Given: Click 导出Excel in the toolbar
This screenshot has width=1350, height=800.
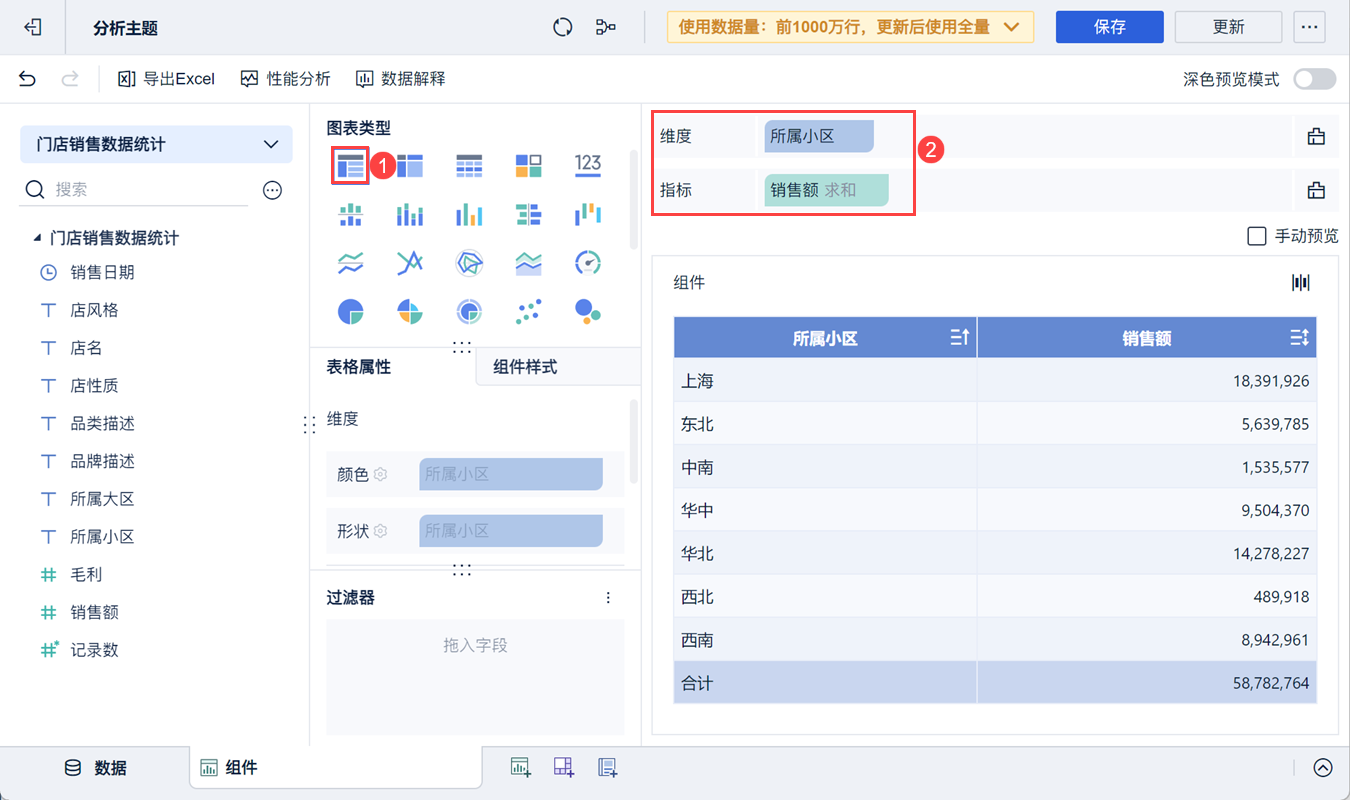Looking at the screenshot, I should point(166,79).
